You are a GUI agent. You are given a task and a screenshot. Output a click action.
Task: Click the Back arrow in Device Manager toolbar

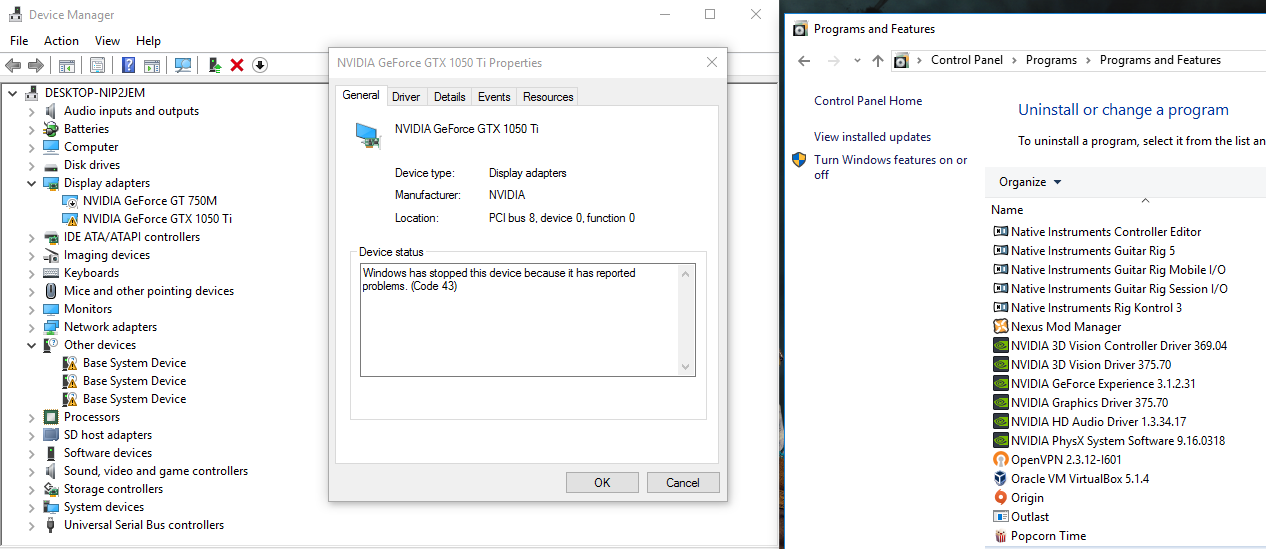13,65
